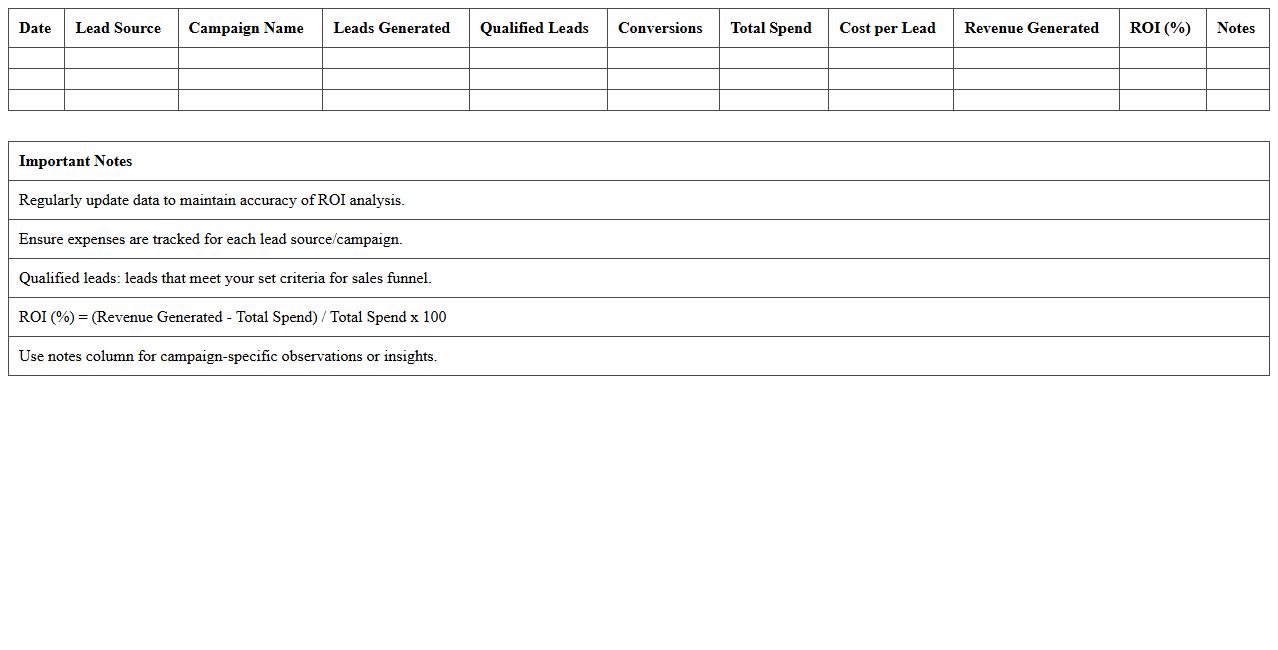1278x650 pixels.
Task: Select the empty Campaign Name cell in row two
Action: [246, 79]
